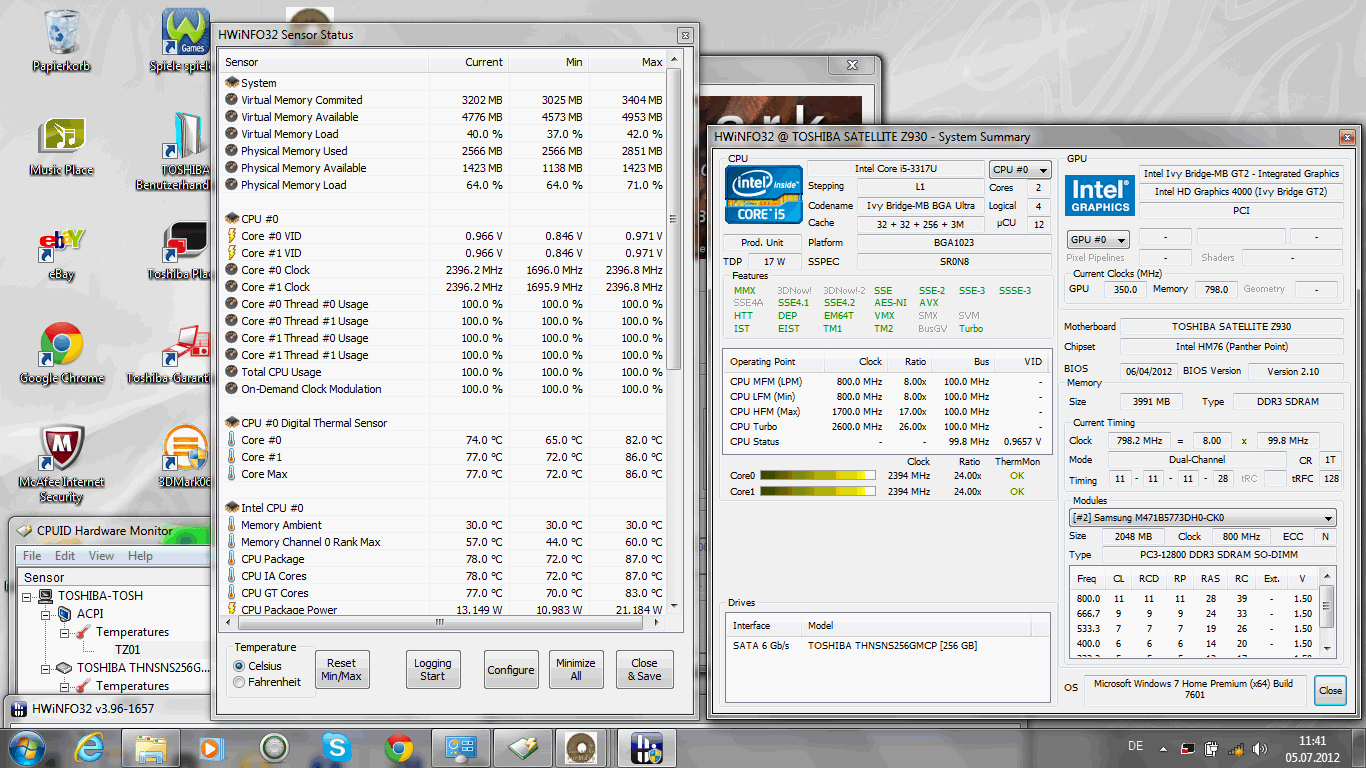Screen dimensions: 1366x768
Task: Click the Intel Core i5 logo
Action: (x=764, y=194)
